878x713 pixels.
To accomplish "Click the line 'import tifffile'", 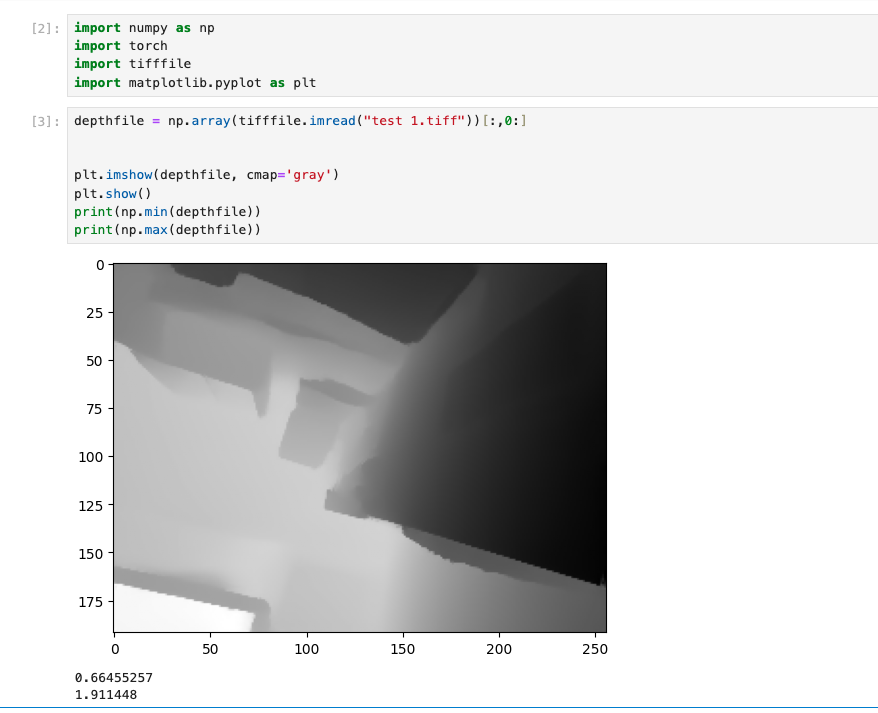I will [132, 64].
